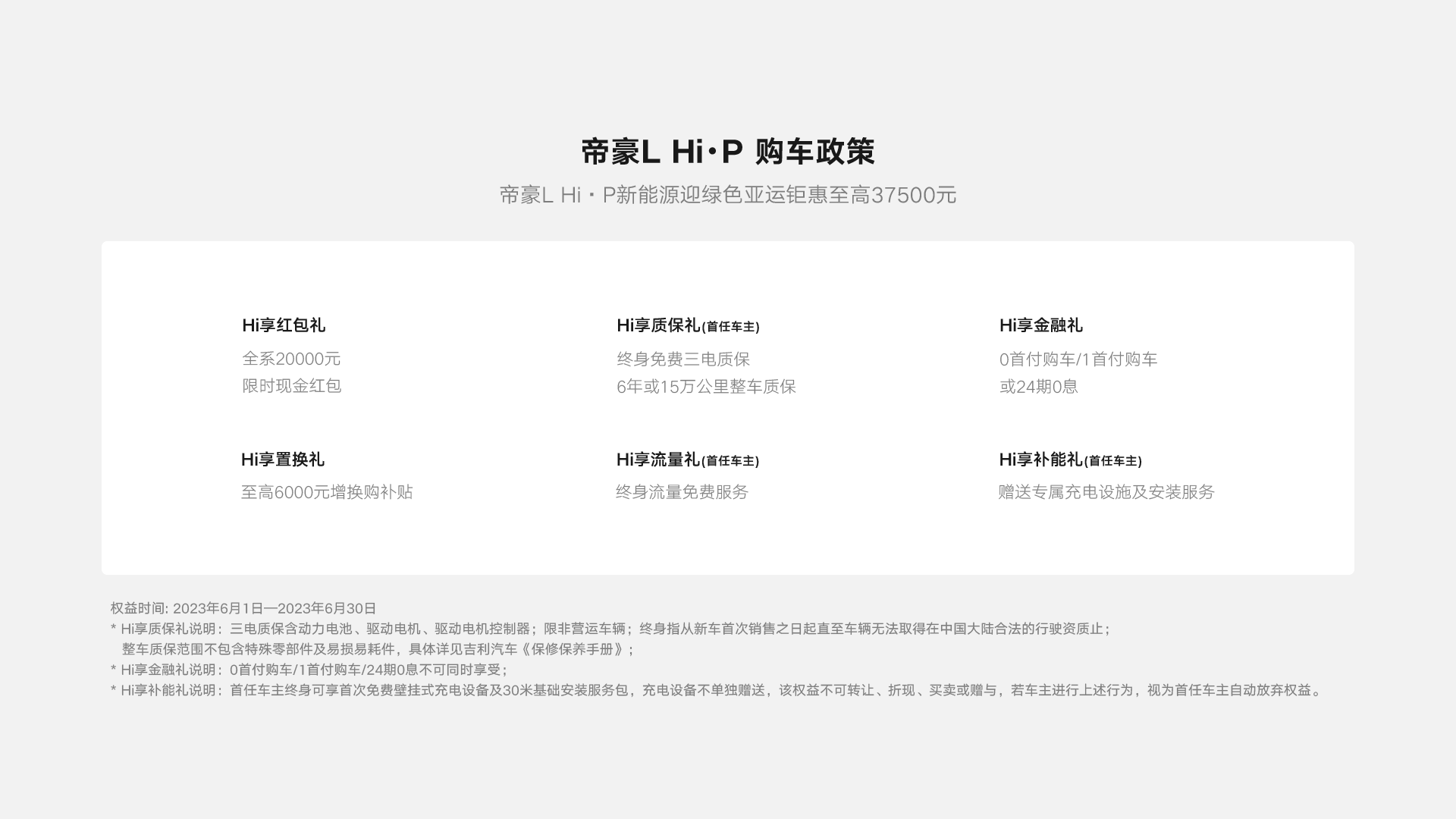Select the Hi享红包礼 heading

coord(284,325)
